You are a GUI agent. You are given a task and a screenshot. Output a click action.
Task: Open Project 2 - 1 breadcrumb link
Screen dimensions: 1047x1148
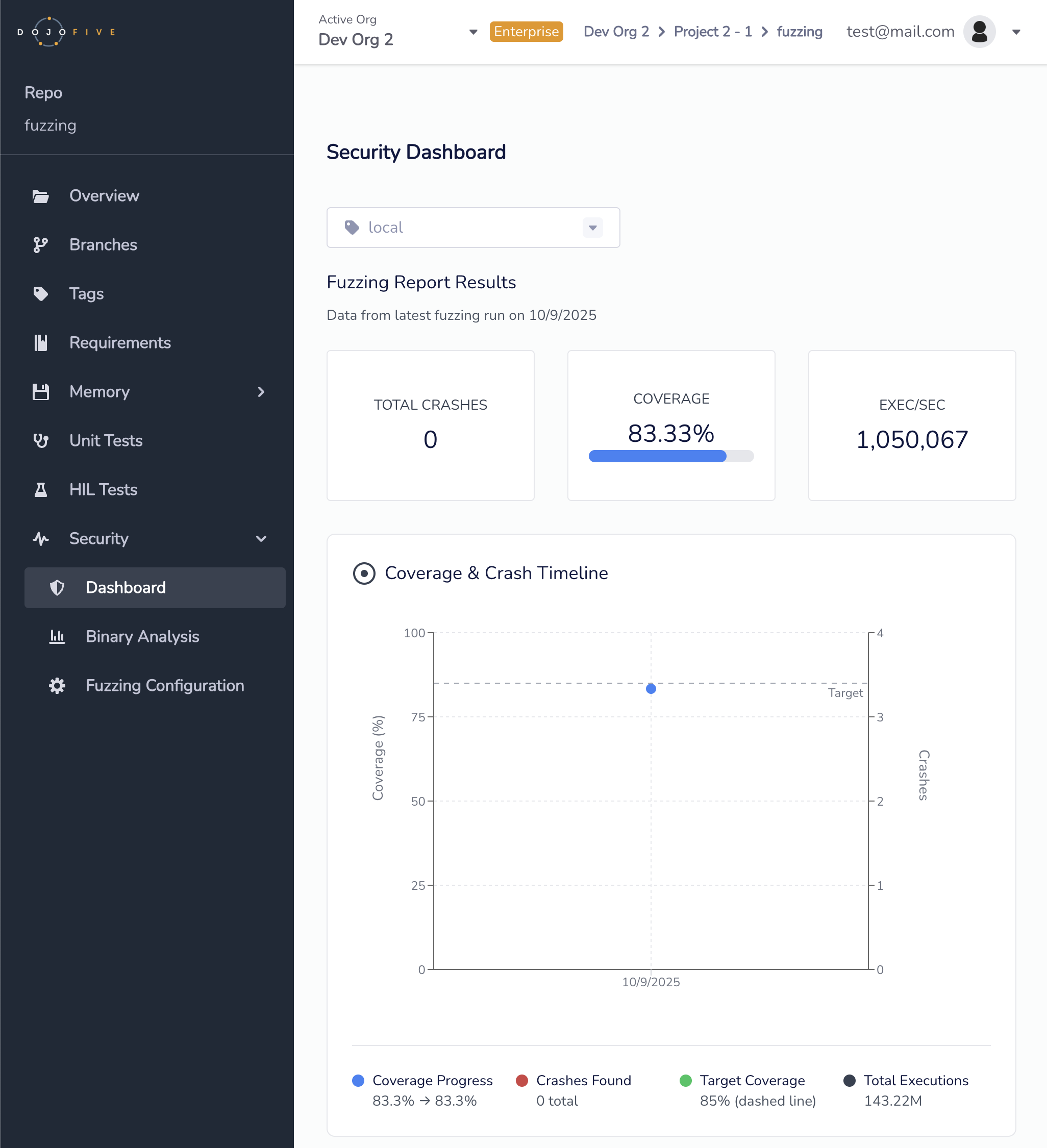point(712,32)
